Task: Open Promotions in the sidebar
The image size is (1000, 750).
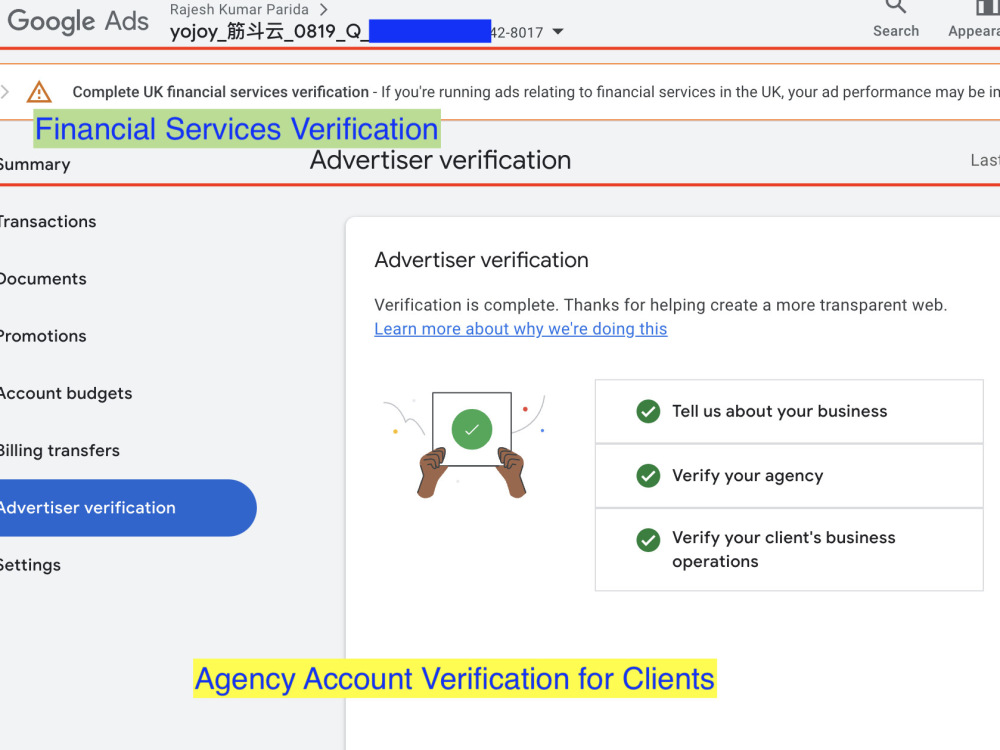Action: 43,336
